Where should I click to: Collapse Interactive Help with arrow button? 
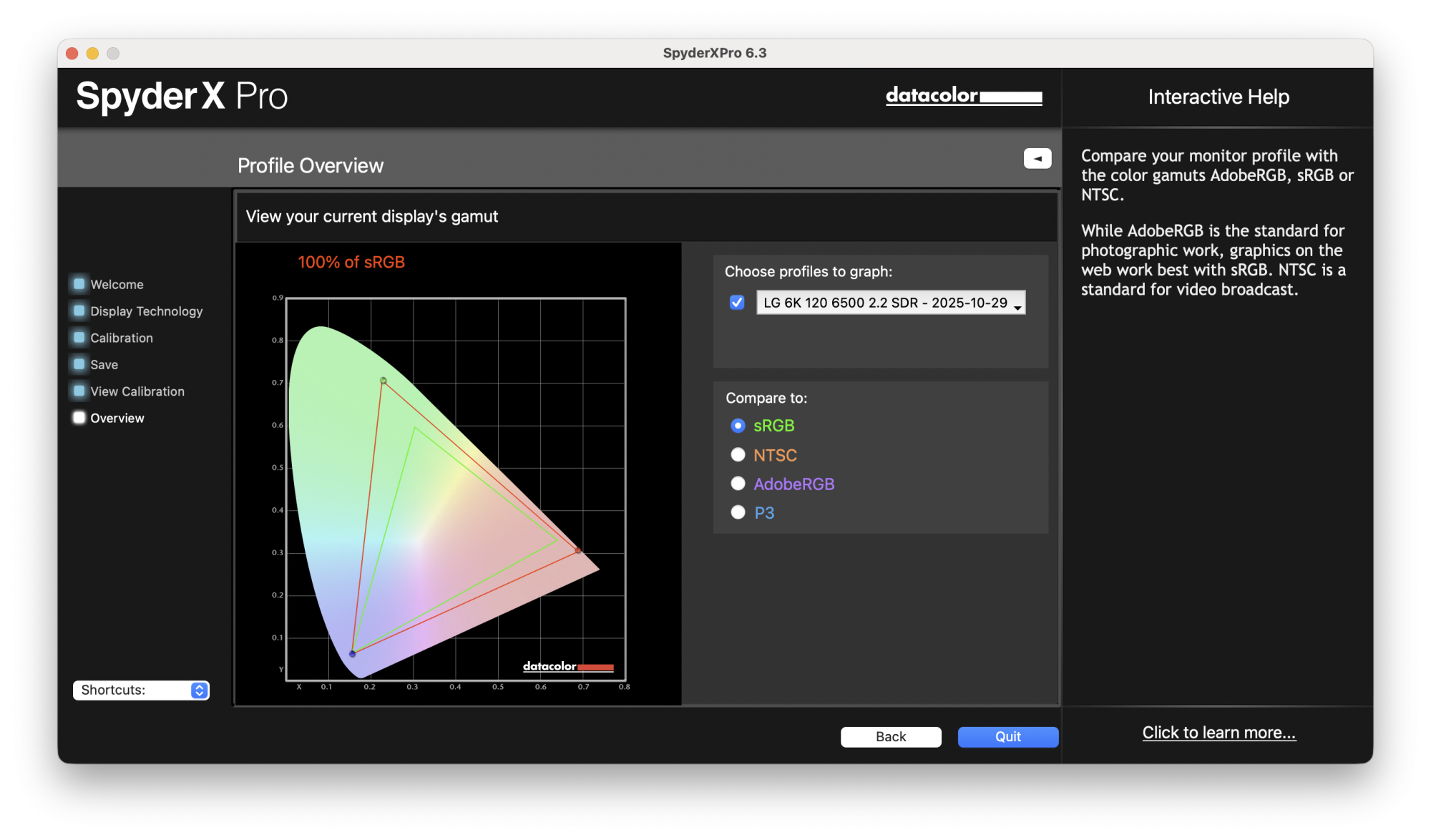click(1037, 158)
